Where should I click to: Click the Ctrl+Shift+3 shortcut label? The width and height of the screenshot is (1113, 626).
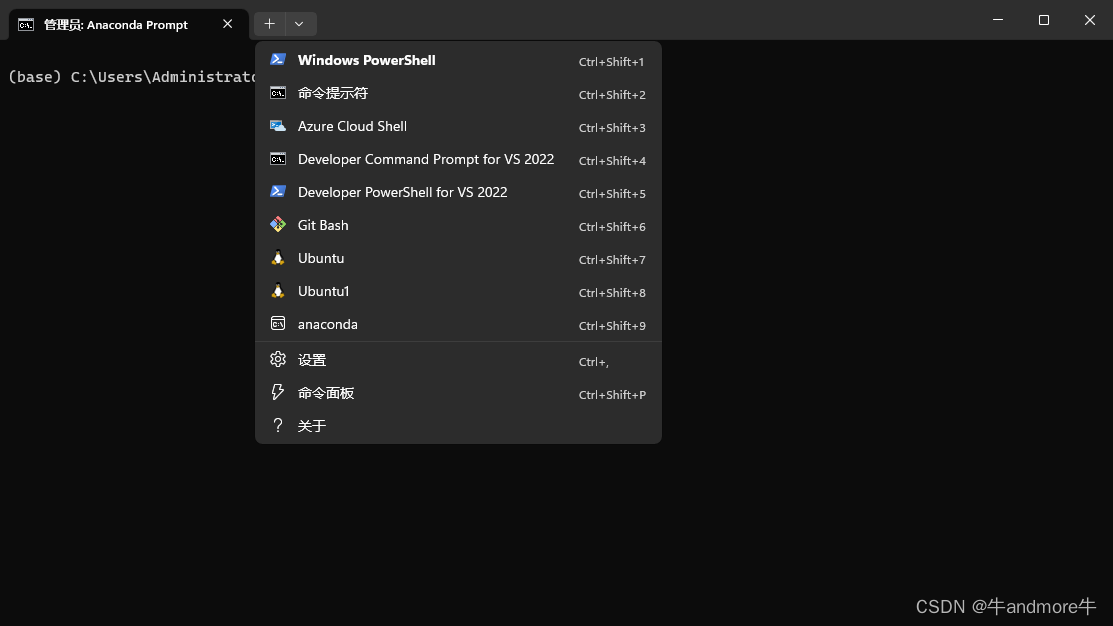612,128
